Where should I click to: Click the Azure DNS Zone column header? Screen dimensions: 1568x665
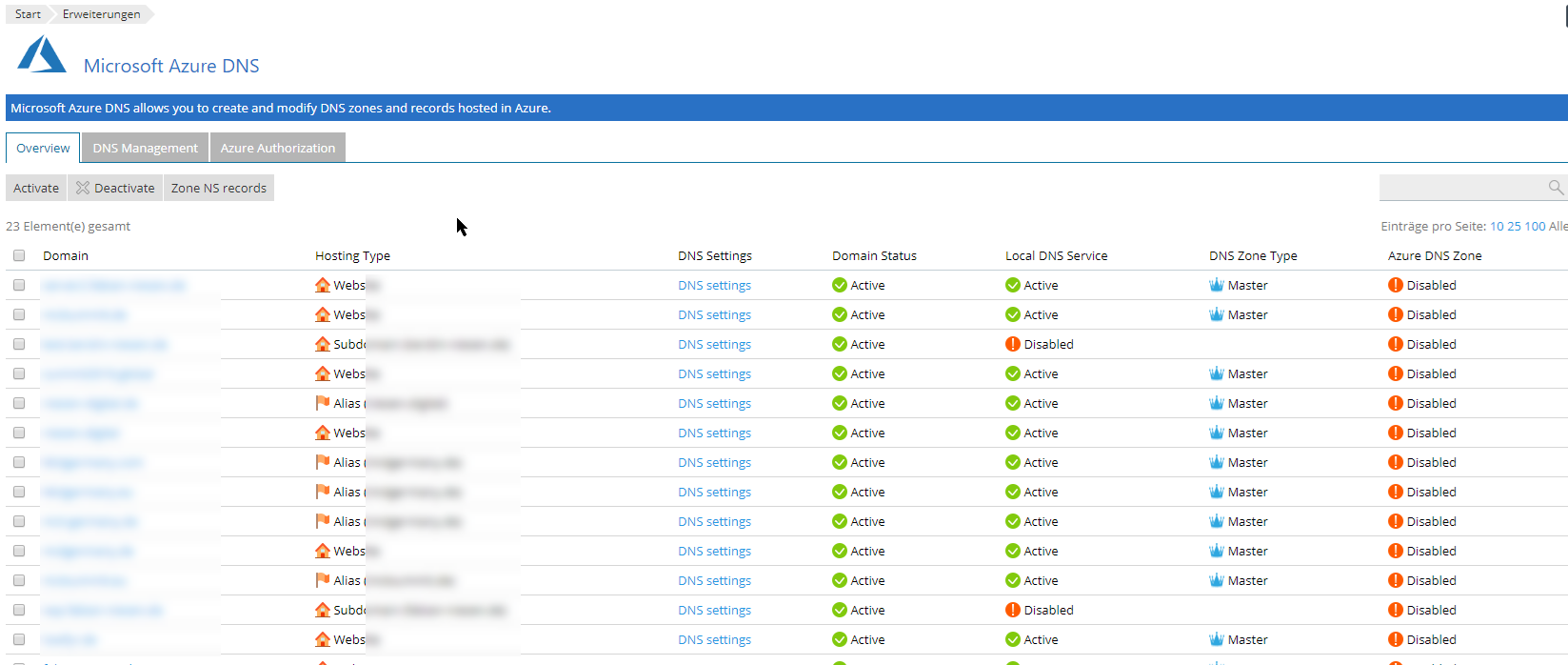(1435, 255)
